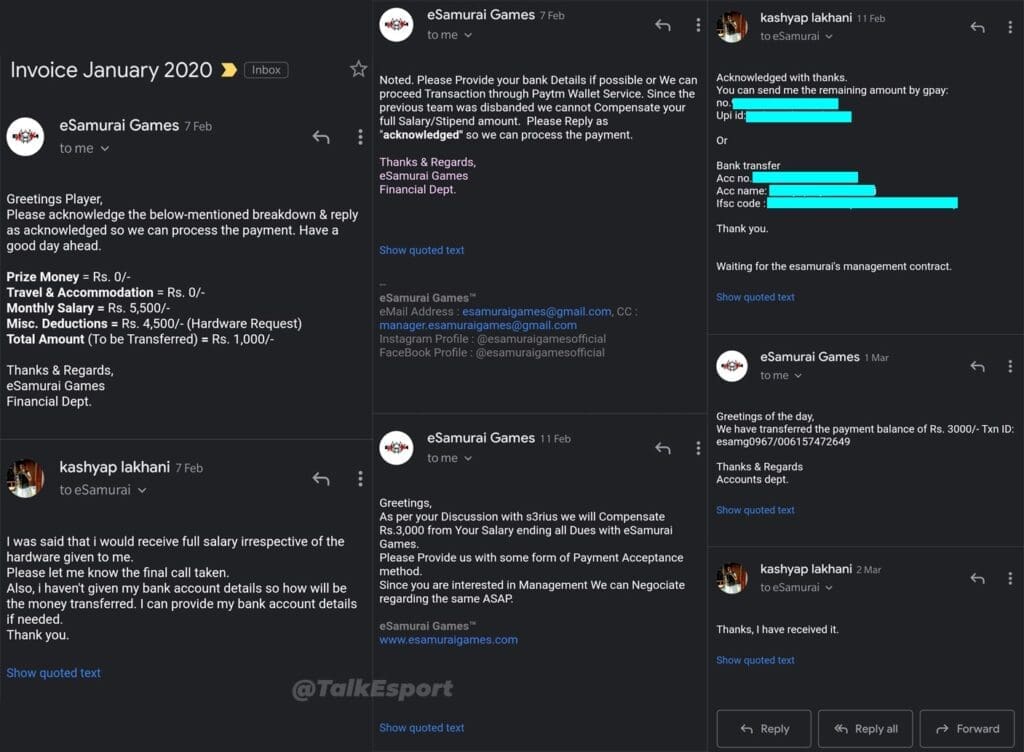The image size is (1024, 752).
Task: Open the www.esamuraigames.com website link
Action: (x=448, y=640)
